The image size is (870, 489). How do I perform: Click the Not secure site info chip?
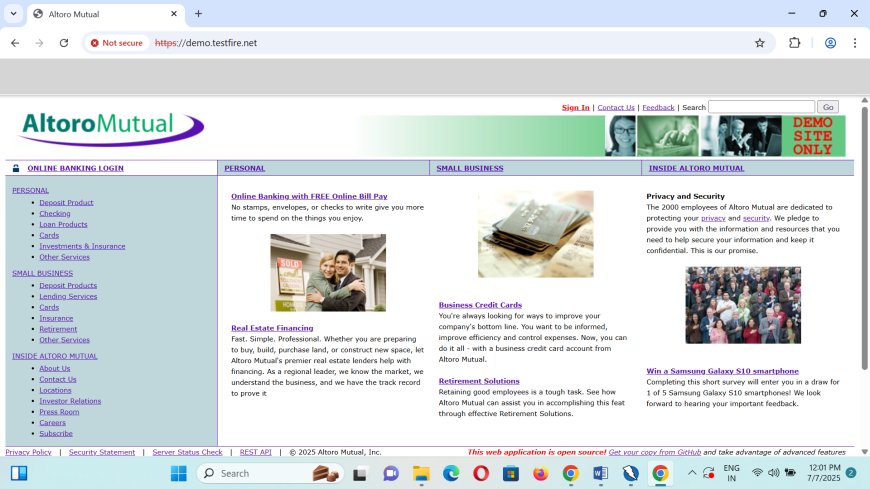coord(117,43)
